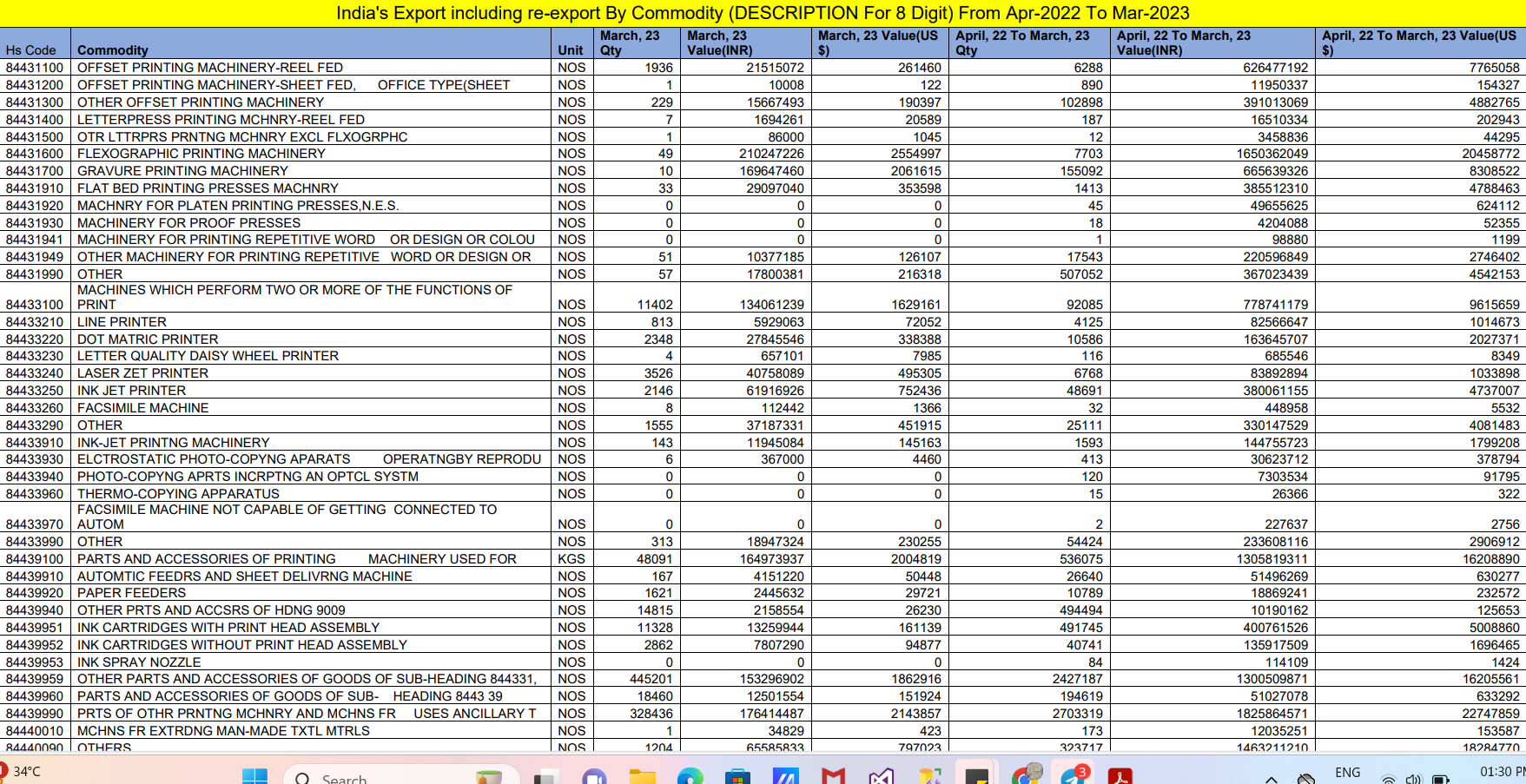Select FLEXOGRAPHIC PRINTING MACHINERY cell
The width and height of the screenshot is (1526, 784).
click(310, 154)
